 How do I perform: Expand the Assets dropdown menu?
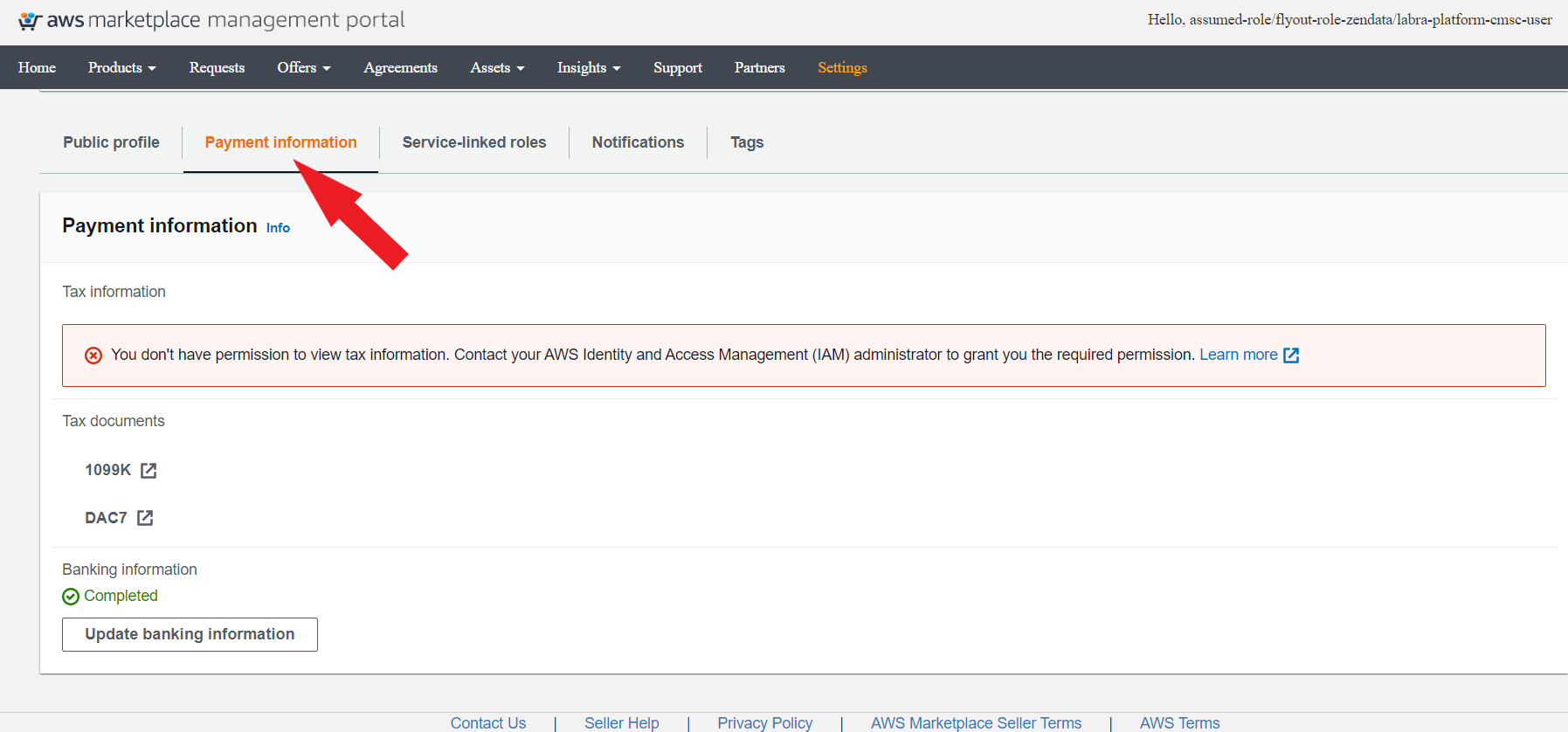tap(498, 67)
